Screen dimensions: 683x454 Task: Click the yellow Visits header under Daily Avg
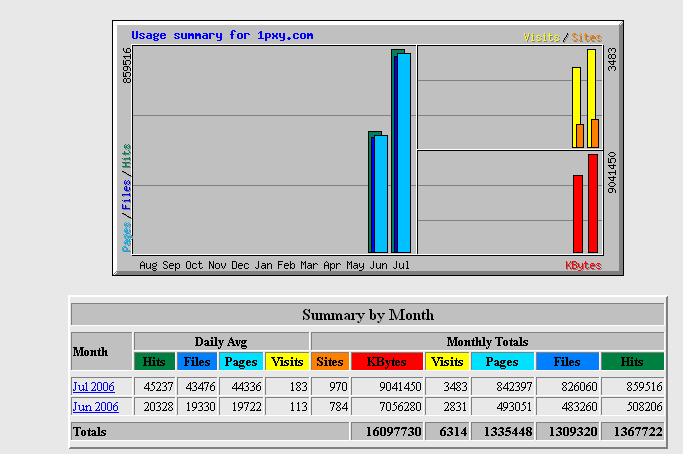click(x=287, y=362)
